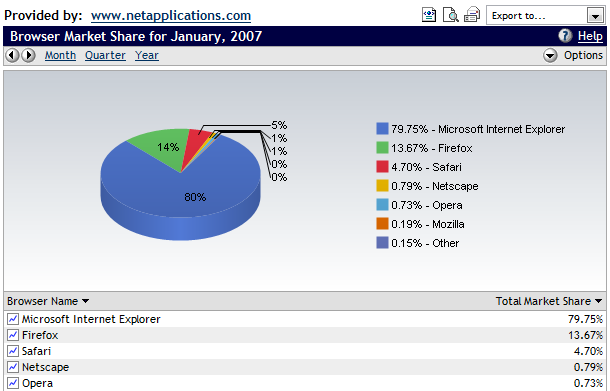Viewport: 610px width, 391px height.
Task: Click the printer icon
Action: (x=472, y=15)
